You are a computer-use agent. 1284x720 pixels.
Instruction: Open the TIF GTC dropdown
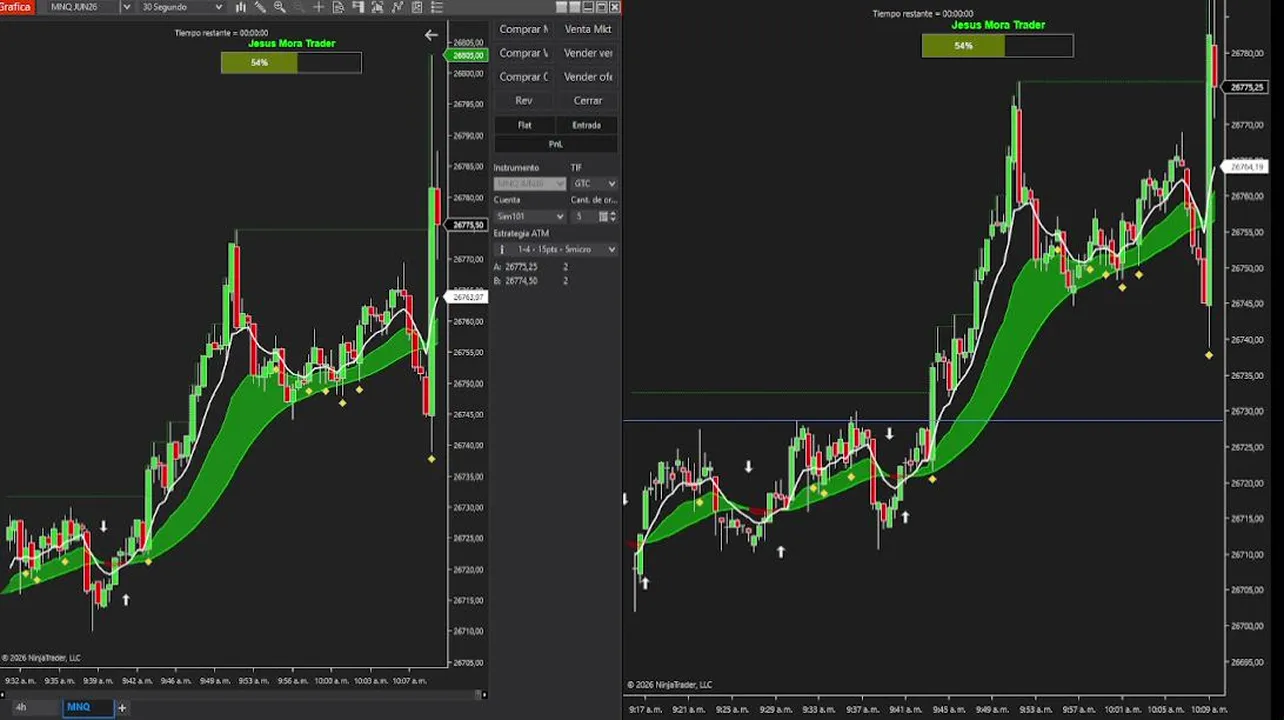tap(595, 184)
